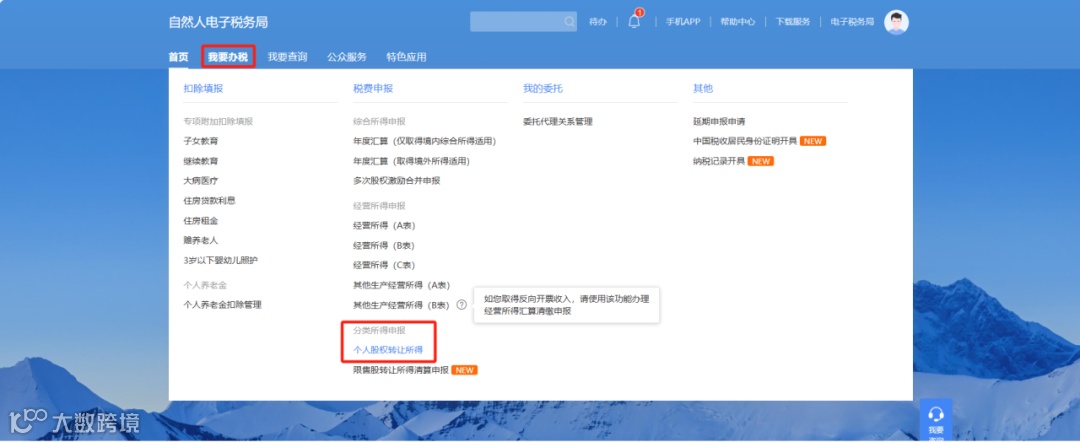This screenshot has height=442, width=1080.
Task: Go to the 特色应用 tab
Action: [x=406, y=57]
